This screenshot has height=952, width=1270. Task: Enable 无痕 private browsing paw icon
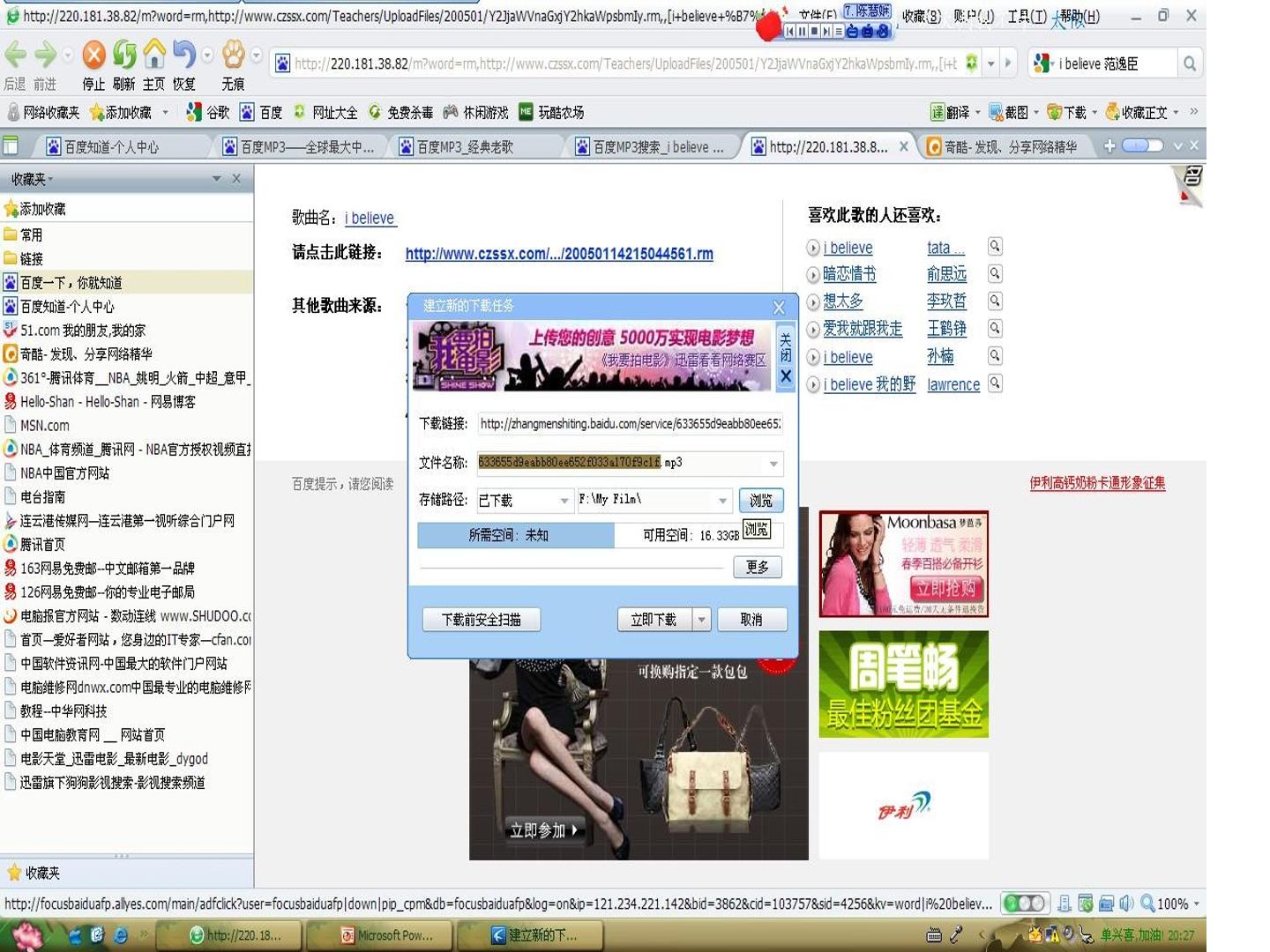click(233, 56)
